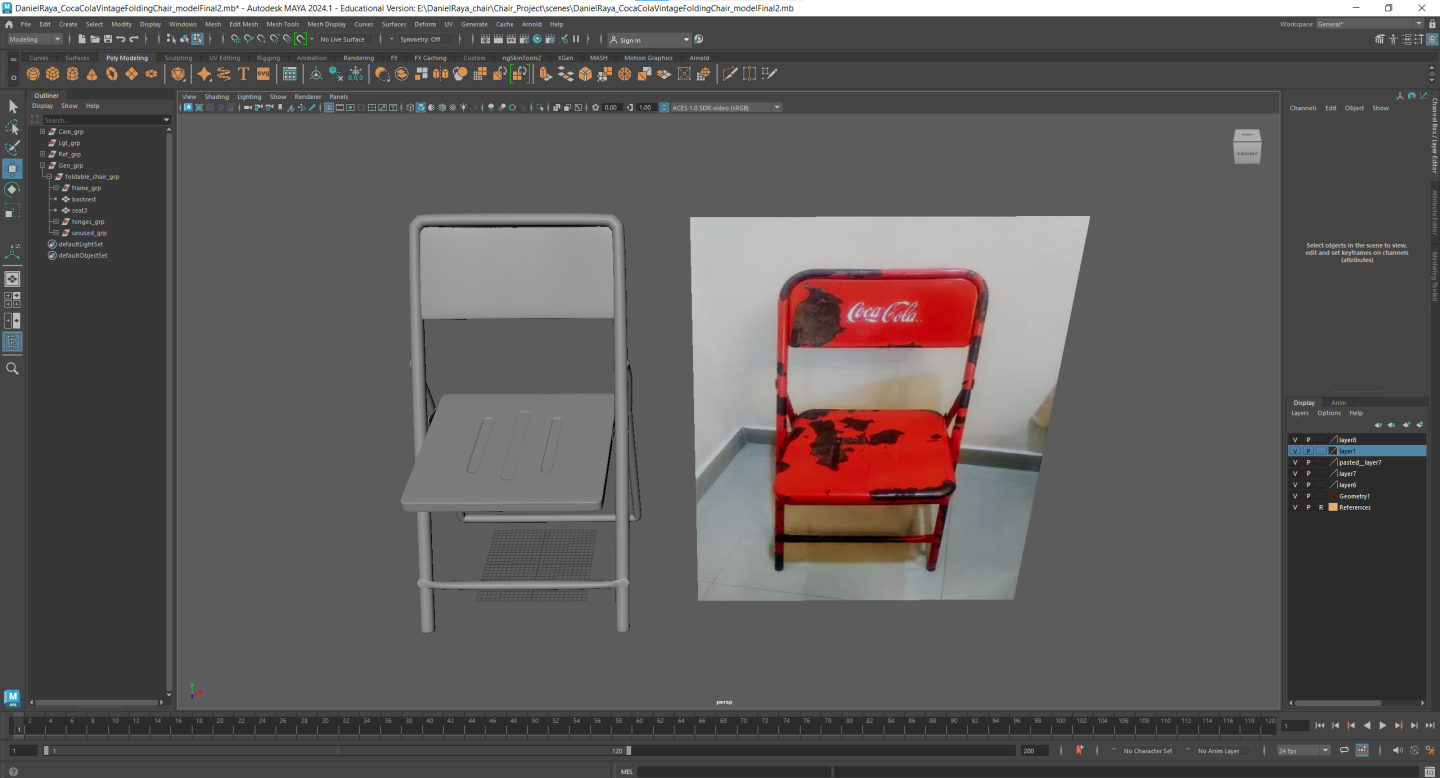Collapse the foldable_chair_grp node

coord(48,177)
